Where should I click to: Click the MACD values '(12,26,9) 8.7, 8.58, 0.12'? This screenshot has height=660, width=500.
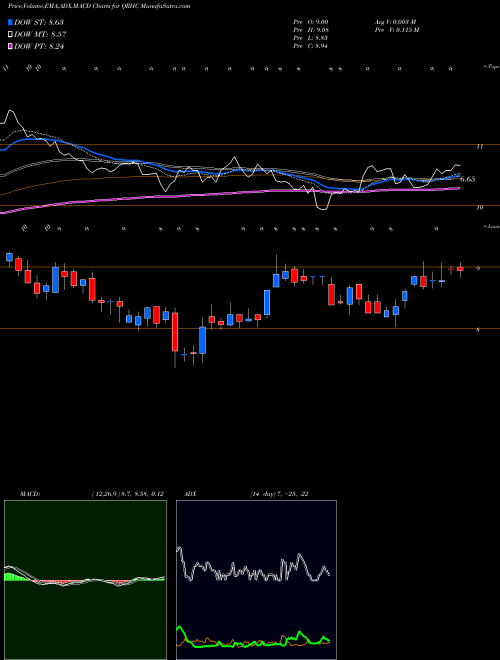[x=128, y=494]
